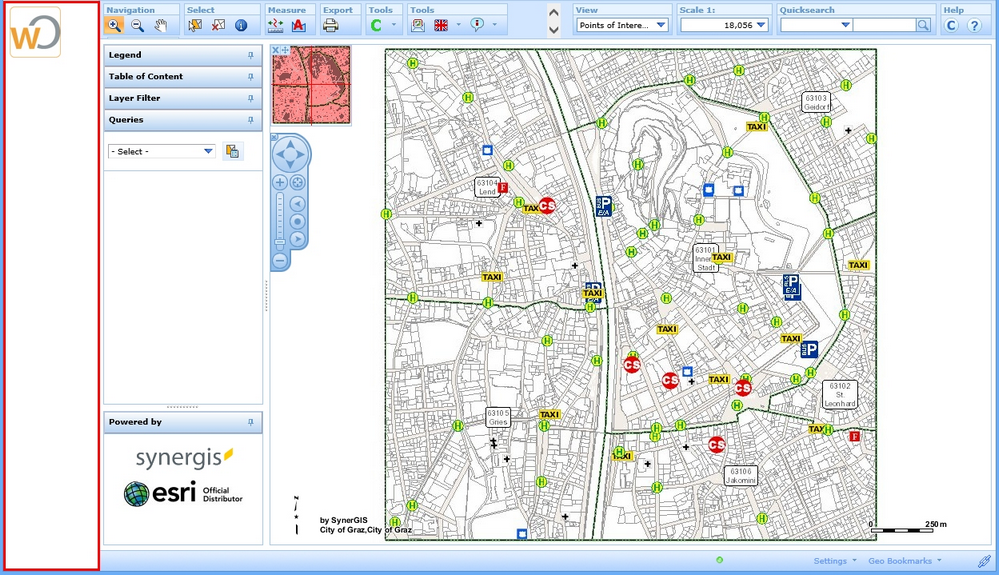999x575 pixels.
Task: Click the Identify info tool icon
Action: tap(241, 26)
